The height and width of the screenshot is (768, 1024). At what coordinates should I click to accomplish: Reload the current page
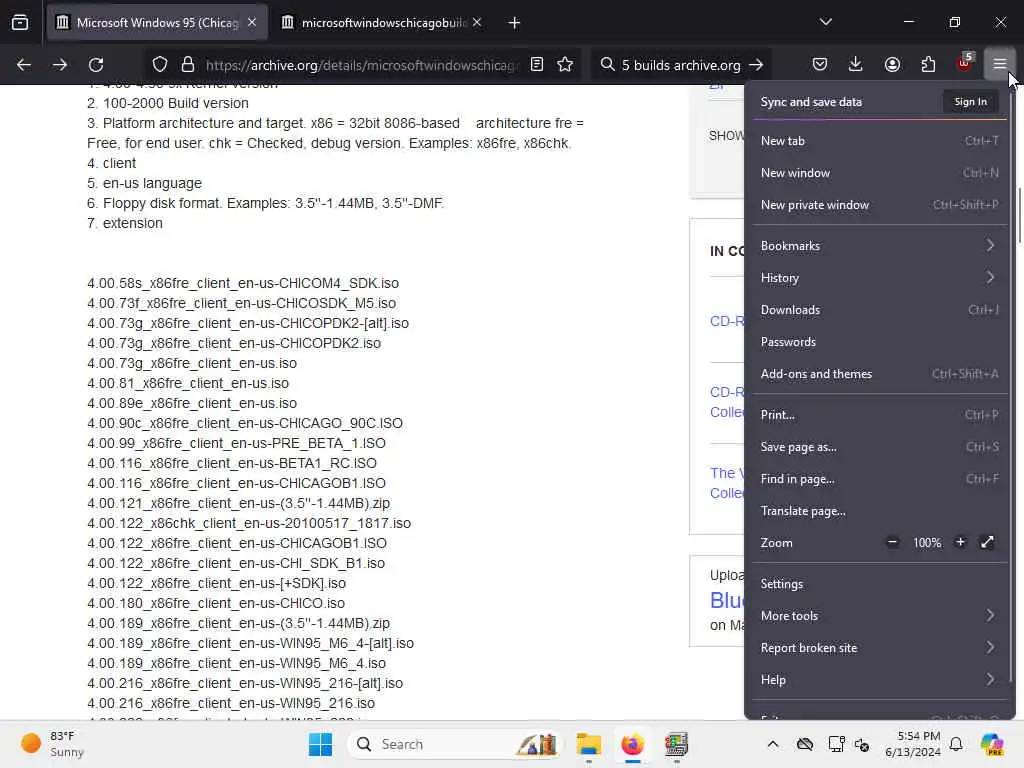(96, 65)
